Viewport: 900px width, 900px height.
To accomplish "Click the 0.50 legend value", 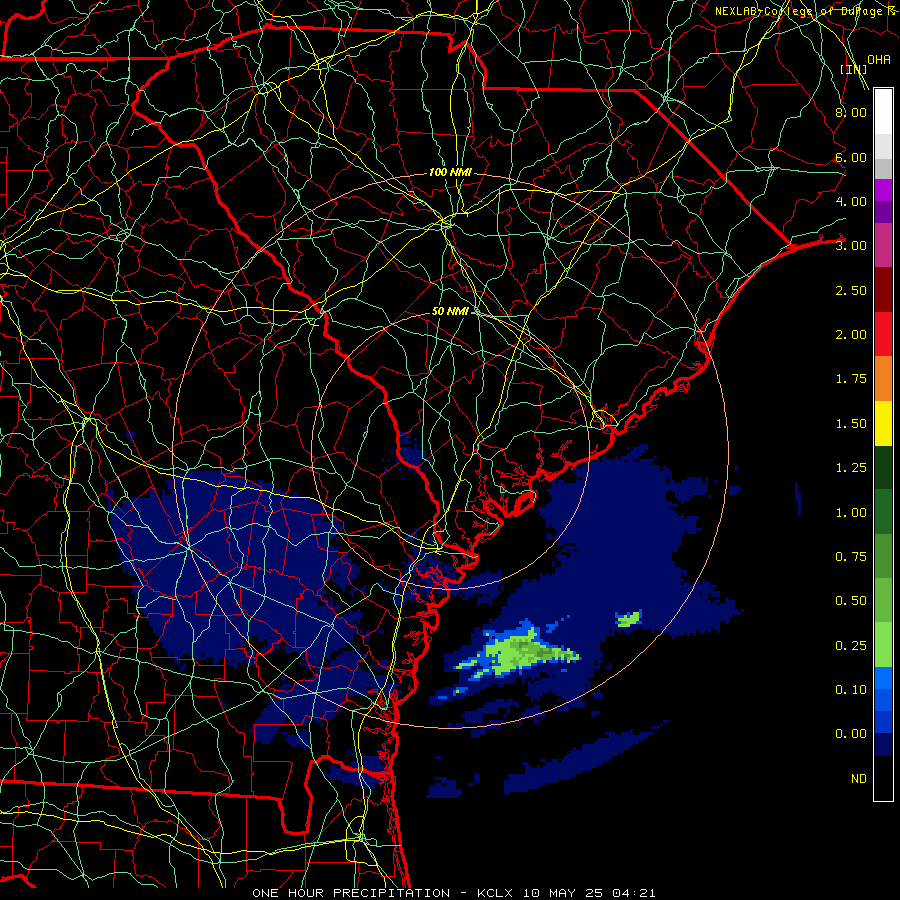I will tap(851, 601).
